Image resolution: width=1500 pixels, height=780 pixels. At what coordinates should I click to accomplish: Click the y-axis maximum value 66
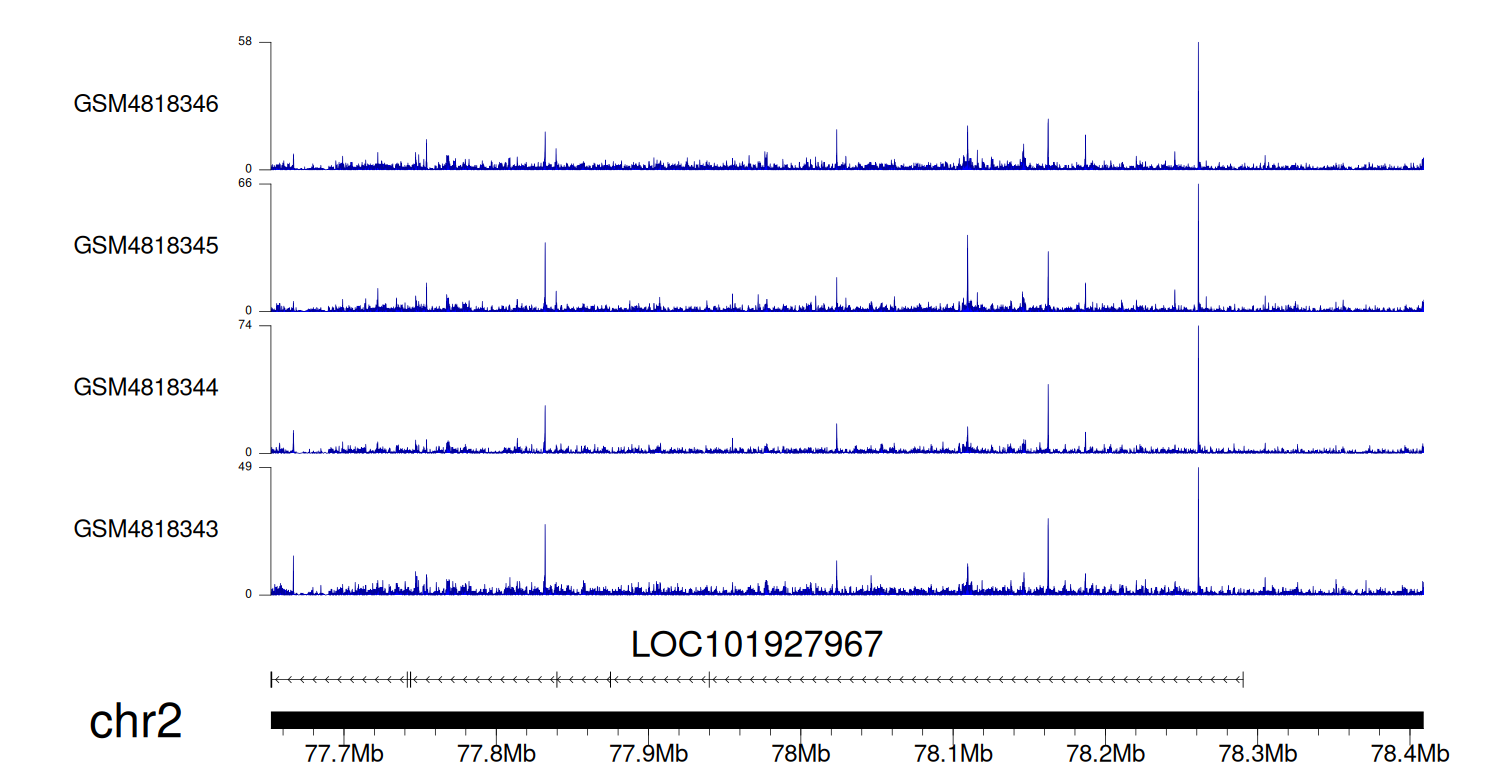244,184
